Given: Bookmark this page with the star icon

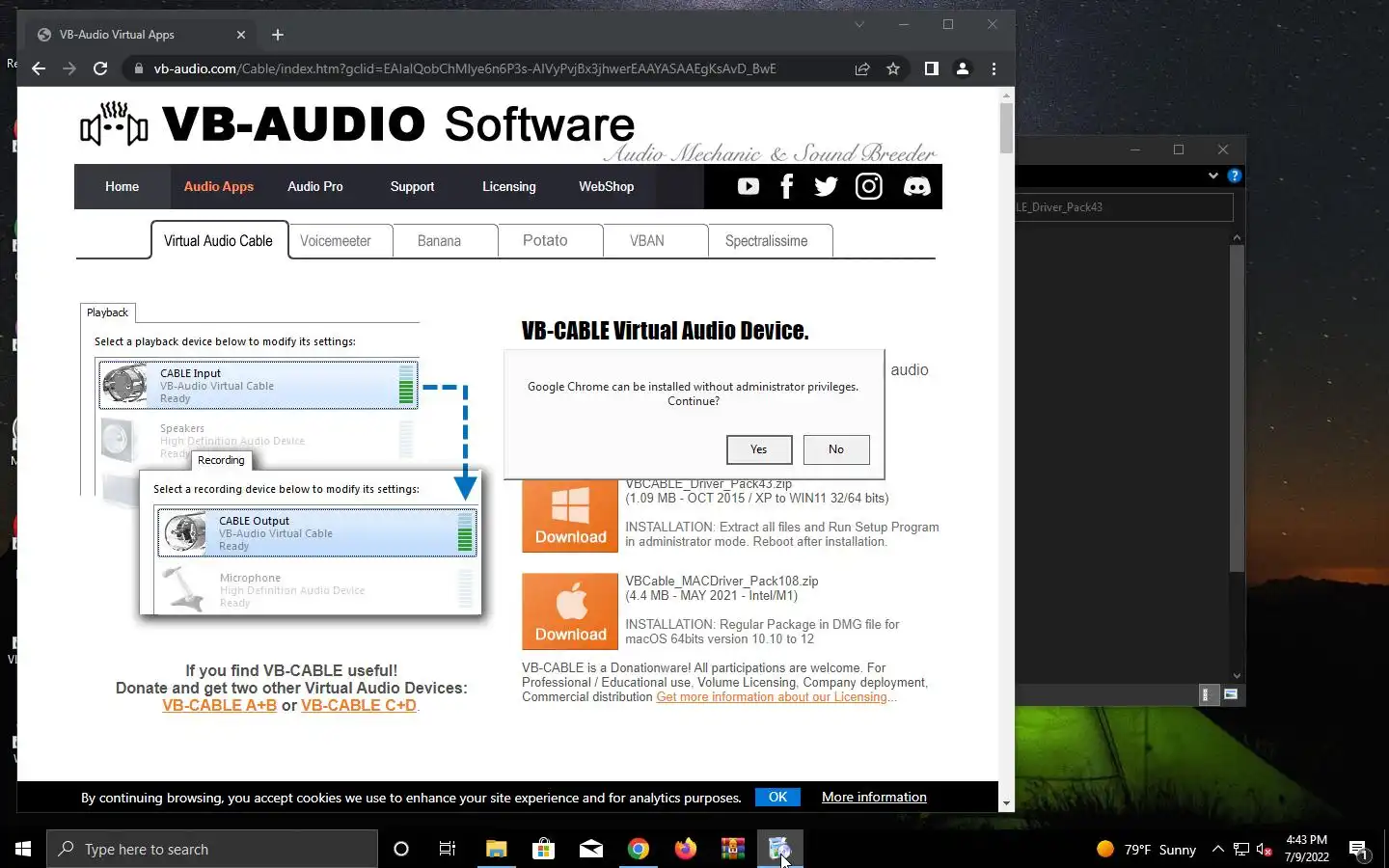Looking at the screenshot, I should pos(893,68).
